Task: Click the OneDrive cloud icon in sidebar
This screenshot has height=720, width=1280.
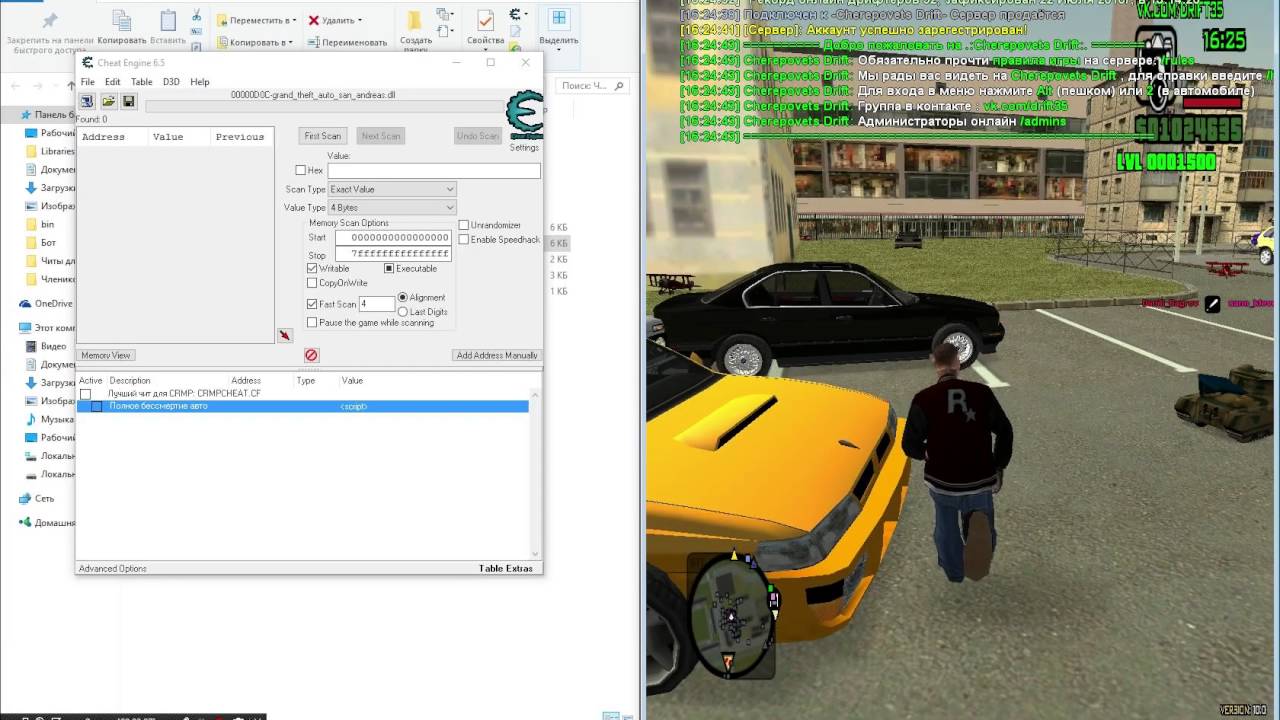Action: pyautogui.click(x=25, y=303)
